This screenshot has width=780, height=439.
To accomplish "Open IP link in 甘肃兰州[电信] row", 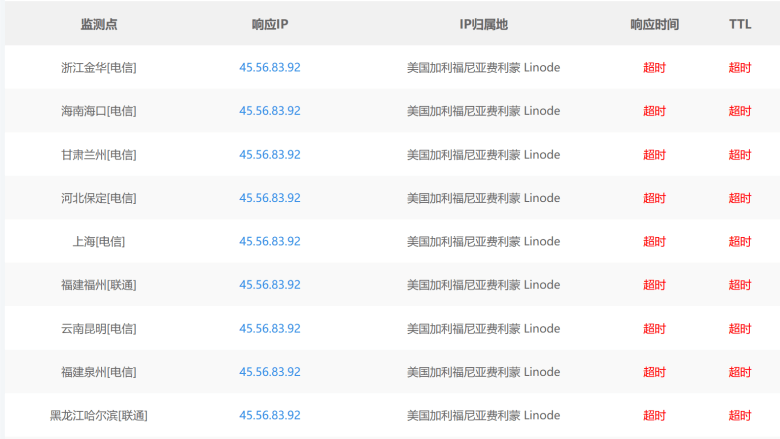I will [x=270, y=154].
